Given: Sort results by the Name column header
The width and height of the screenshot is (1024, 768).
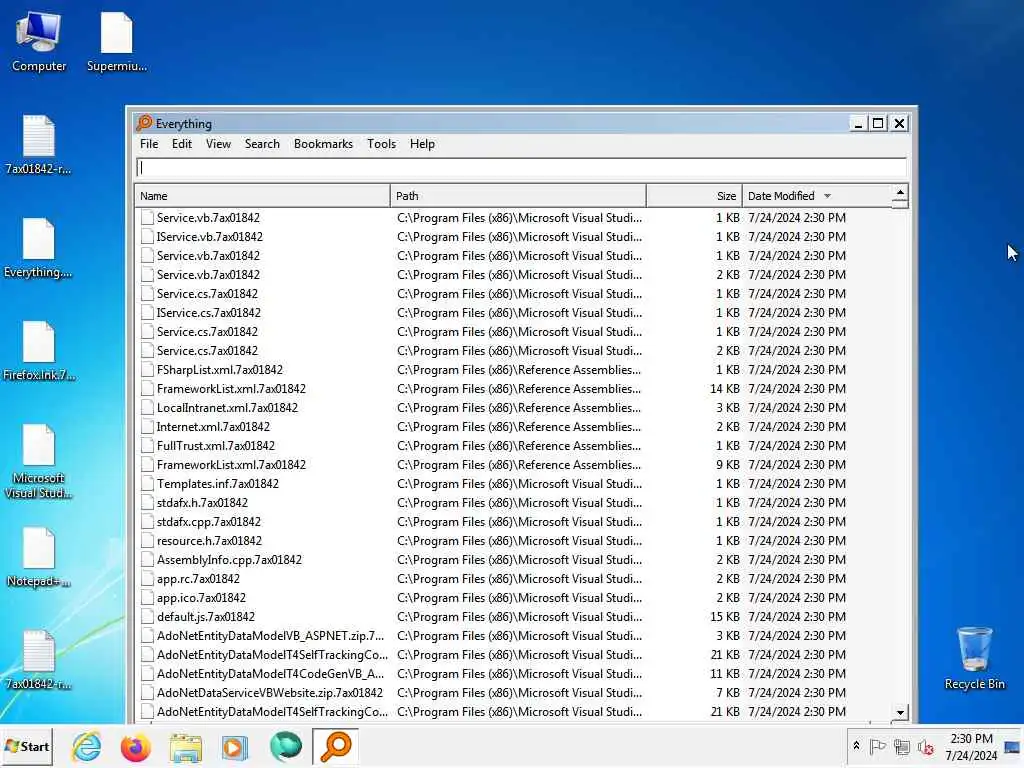Looking at the screenshot, I should [x=263, y=196].
